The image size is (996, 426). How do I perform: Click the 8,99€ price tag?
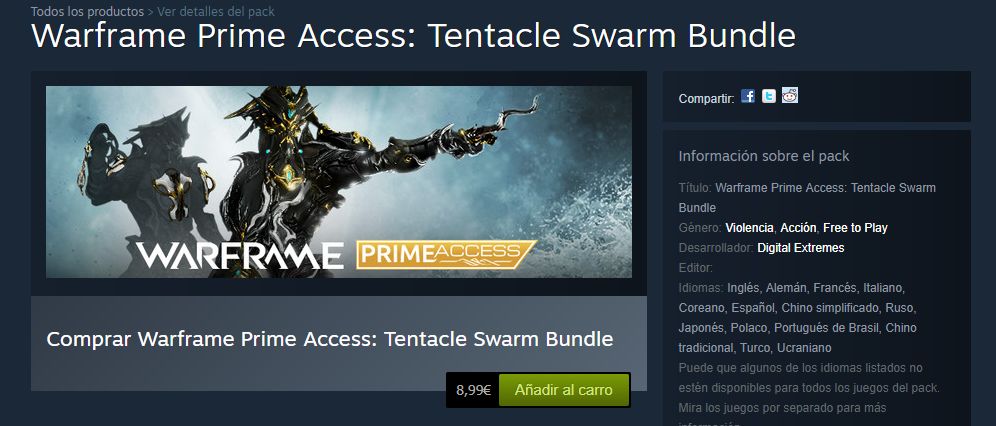click(473, 390)
